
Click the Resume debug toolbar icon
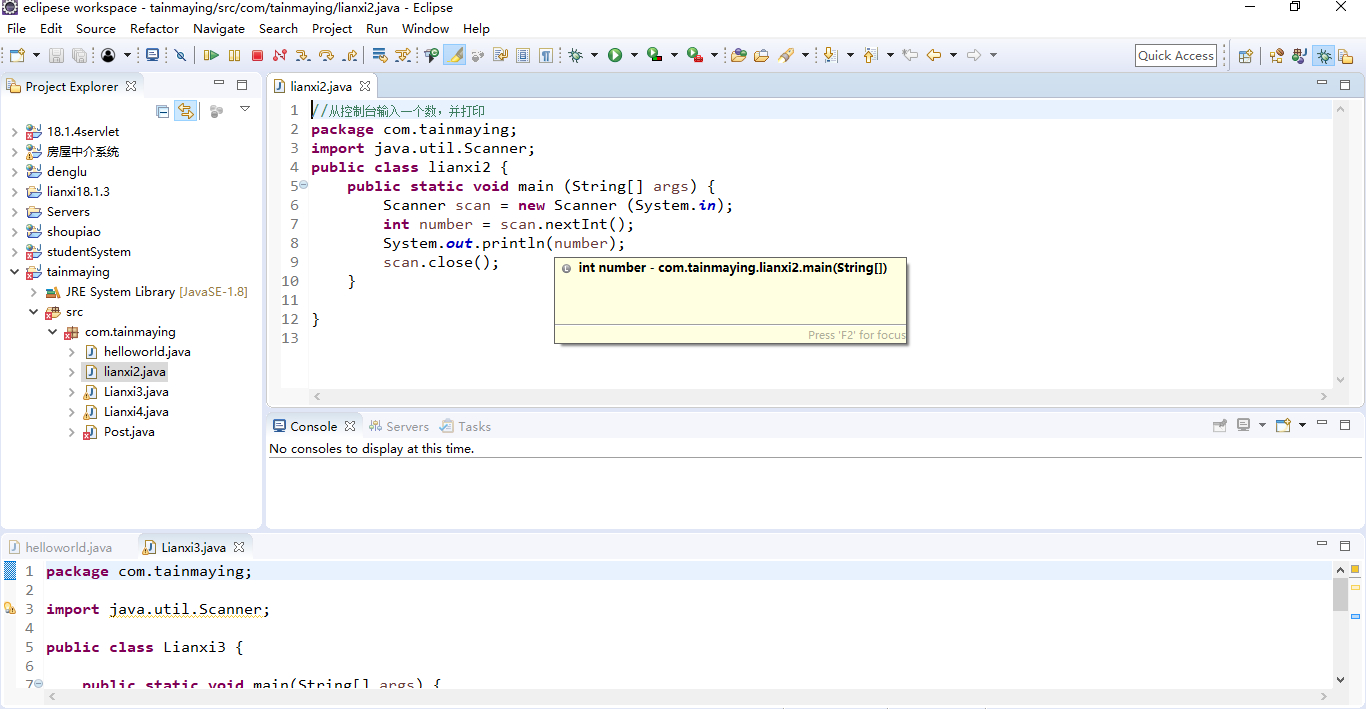211,56
